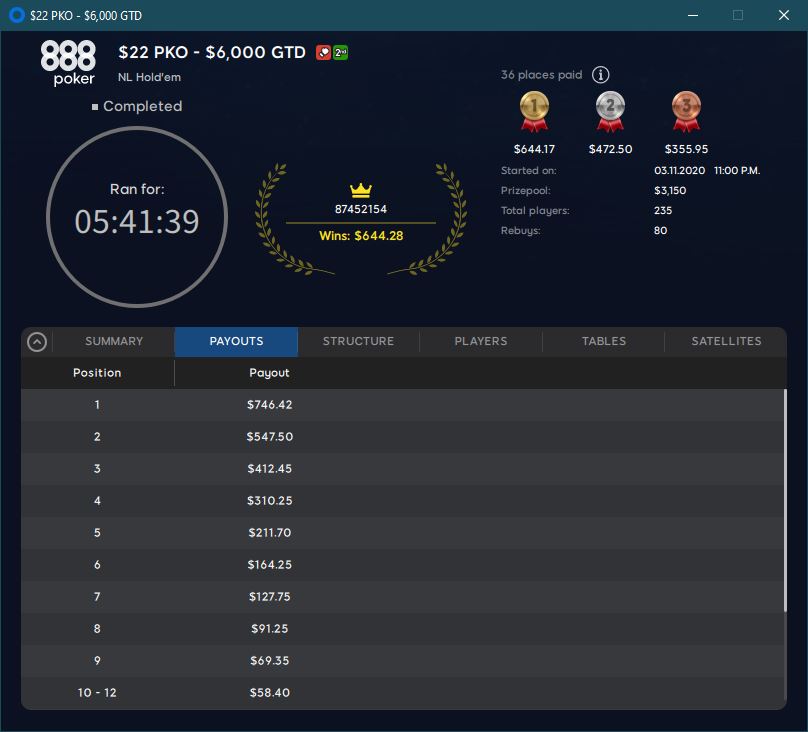Screen dimensions: 808x732
Task: Switch to the Summary tab
Action: [114, 341]
